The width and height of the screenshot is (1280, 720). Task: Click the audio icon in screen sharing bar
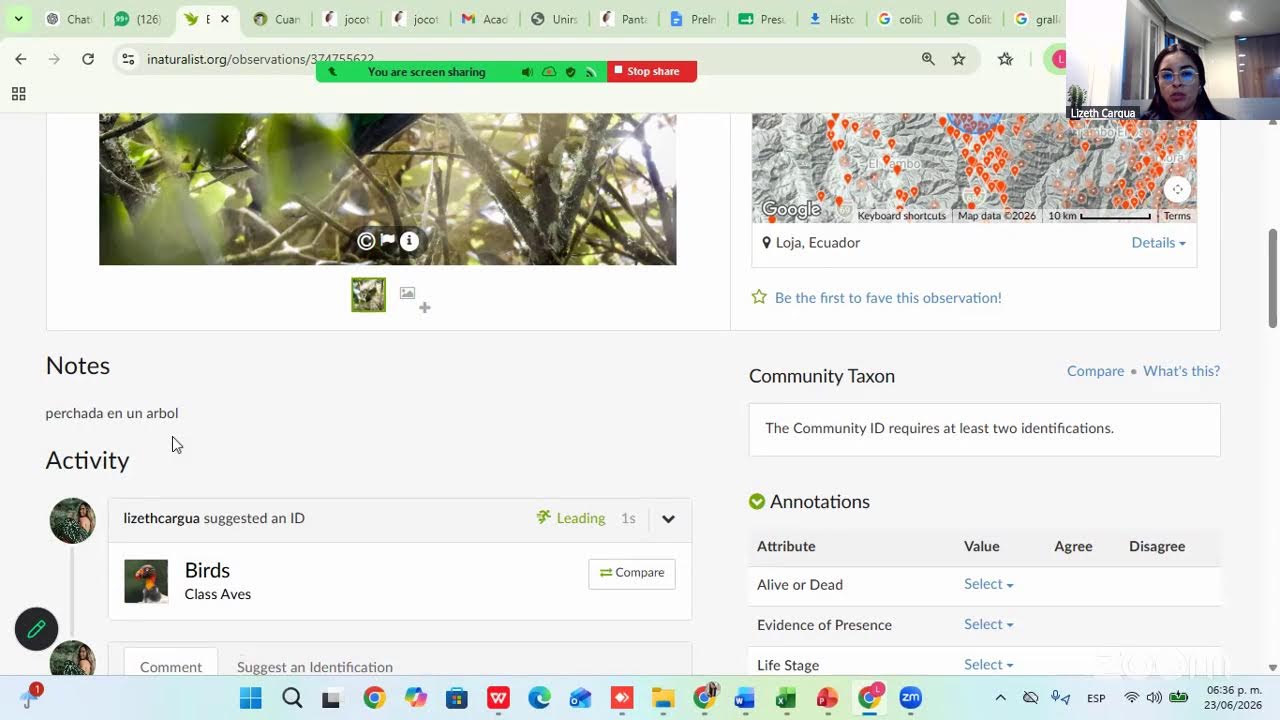point(527,72)
